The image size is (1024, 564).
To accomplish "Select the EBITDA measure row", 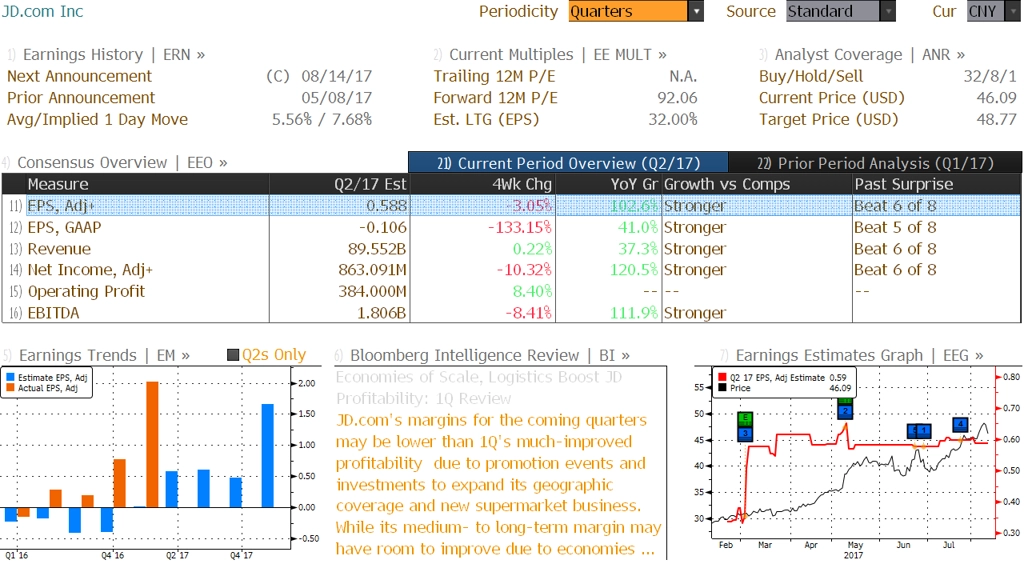I will (512, 313).
